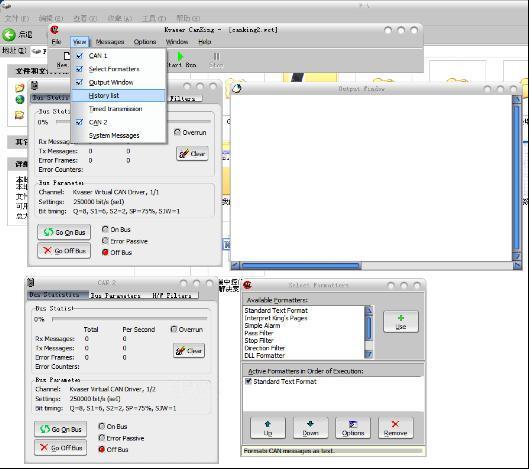Select Stop Filter formatter

[259, 340]
